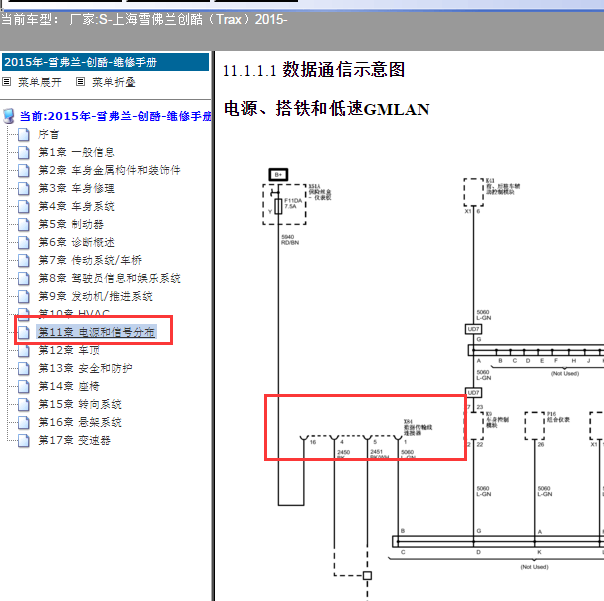Screen dimensions: 604x601
Task: Click the collapse icon beside 菜单折叠
Action: click(x=80, y=82)
